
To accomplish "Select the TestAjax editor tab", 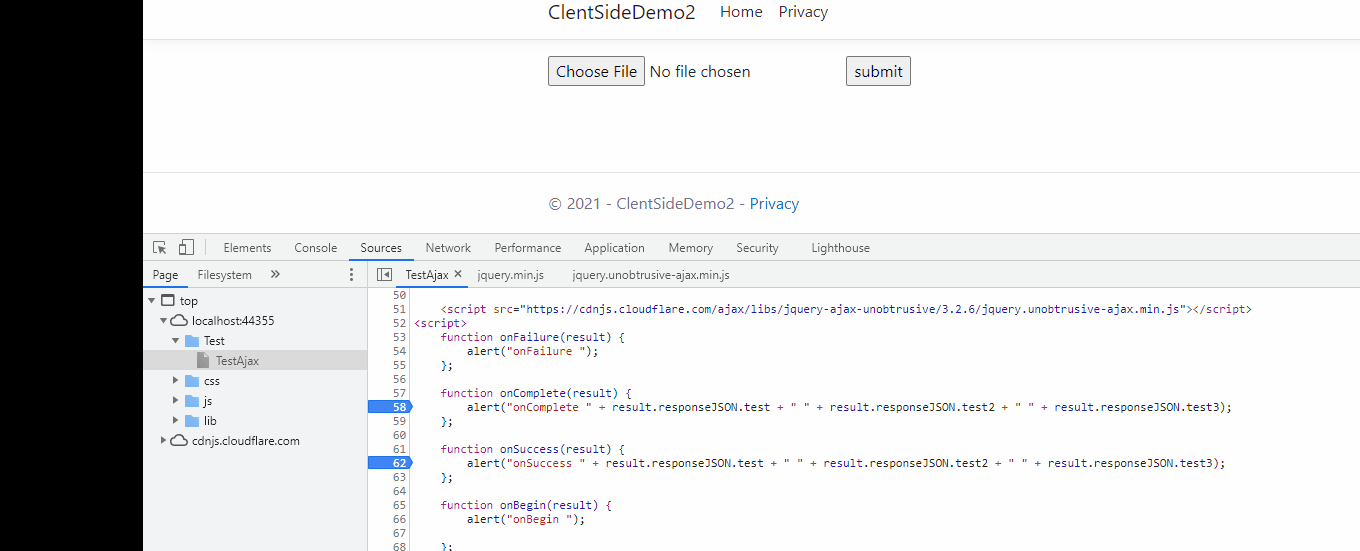I will coord(427,275).
